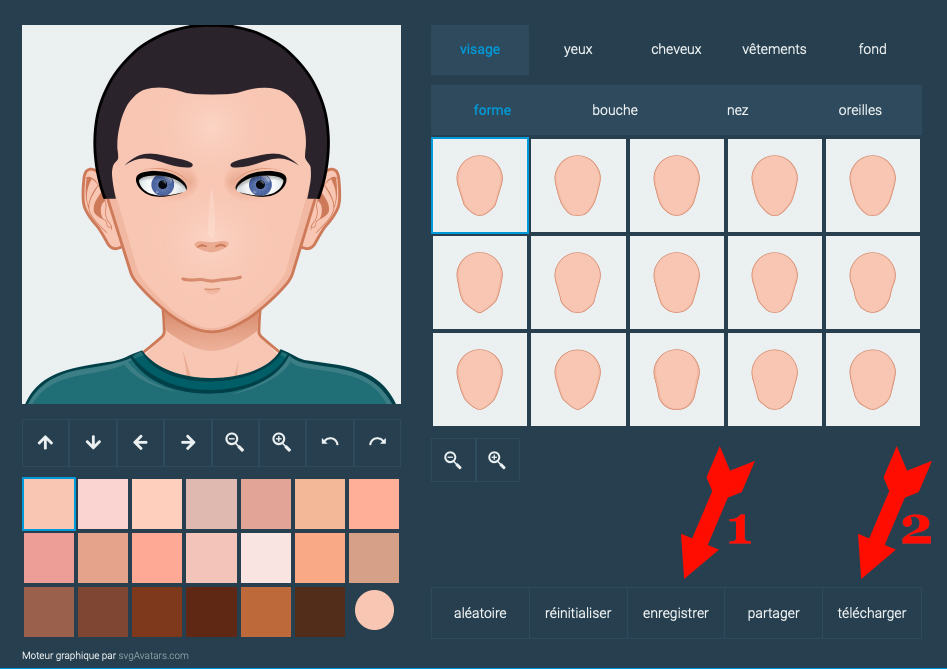Open the visage tab
The image size is (947, 669).
pyautogui.click(x=480, y=50)
